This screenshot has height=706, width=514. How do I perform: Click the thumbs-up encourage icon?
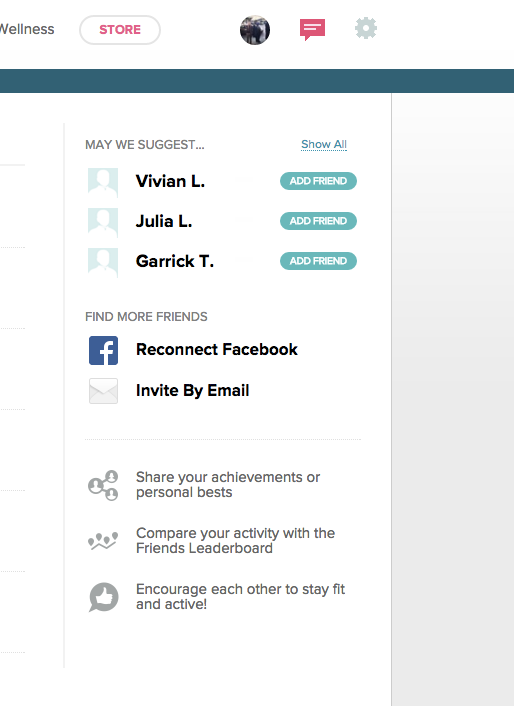coord(104,597)
